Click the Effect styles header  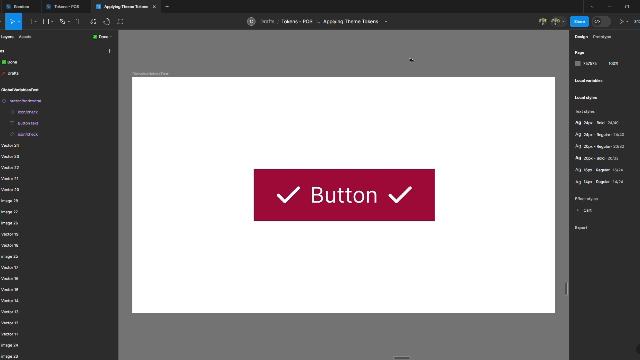coord(586,199)
